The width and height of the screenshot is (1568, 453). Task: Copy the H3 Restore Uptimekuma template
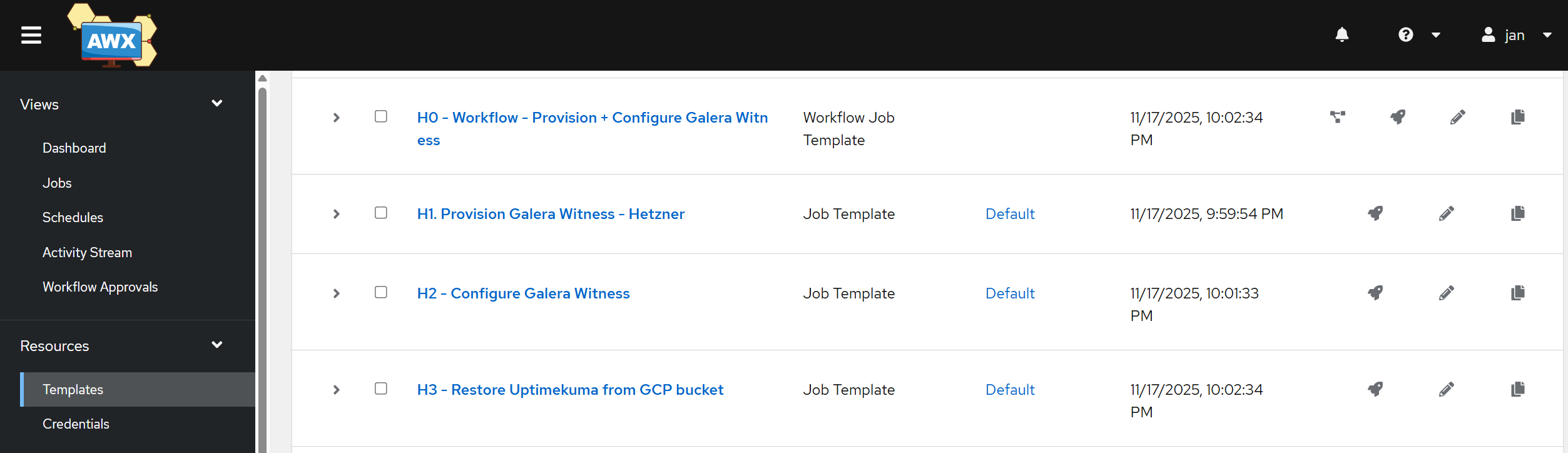[x=1517, y=389]
